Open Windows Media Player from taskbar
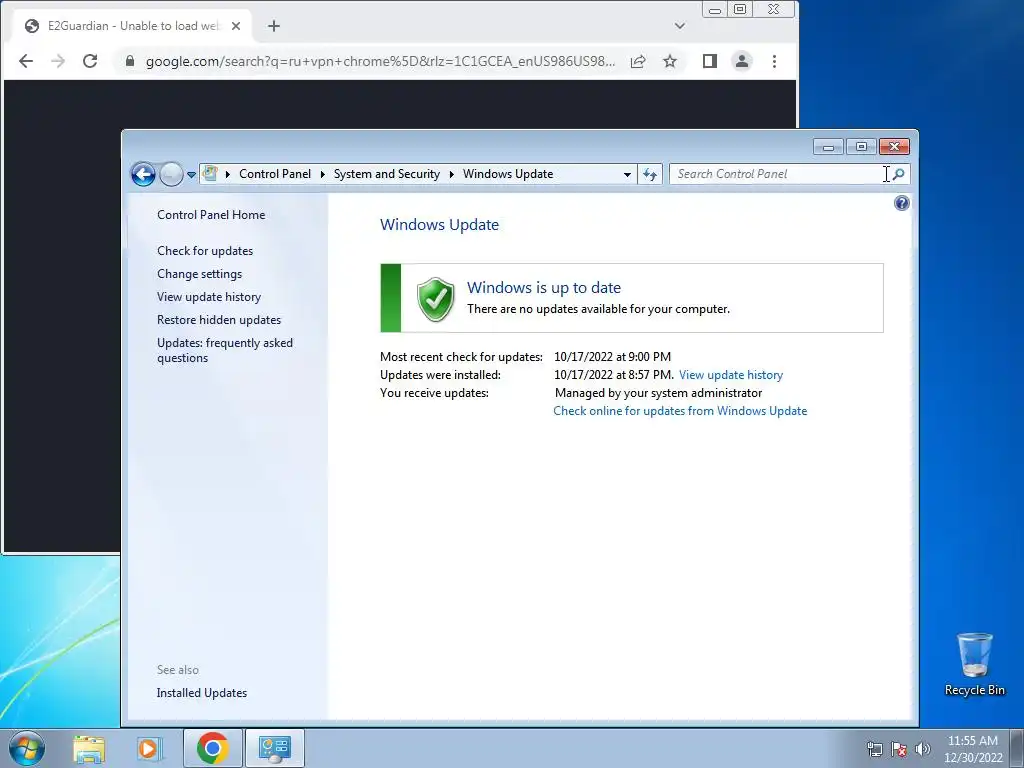 pos(149,748)
